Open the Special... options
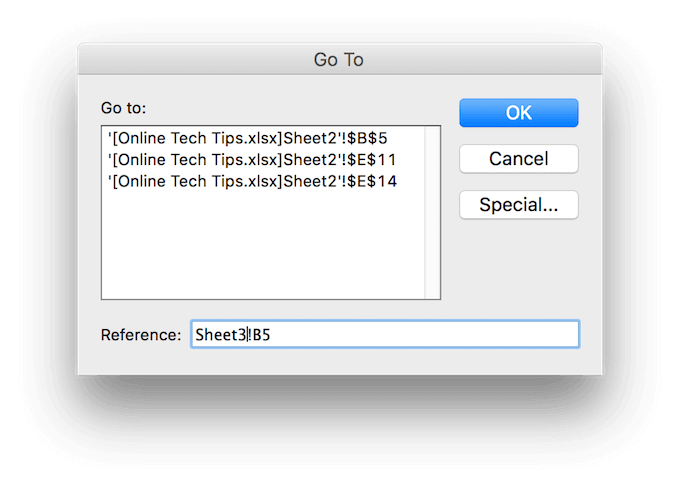The width and height of the screenshot is (680, 487). pyautogui.click(x=518, y=205)
